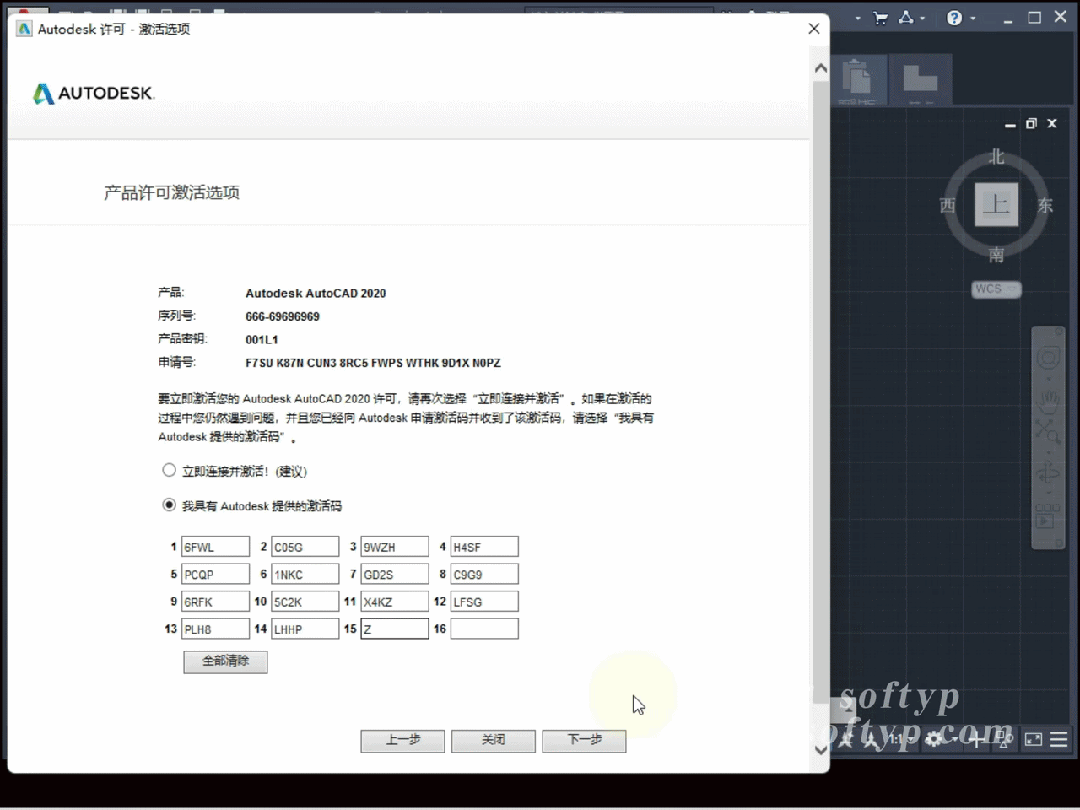The width and height of the screenshot is (1080, 810).
Task: Select the Full Navigation Wheel icon
Action: pyautogui.click(x=1048, y=357)
